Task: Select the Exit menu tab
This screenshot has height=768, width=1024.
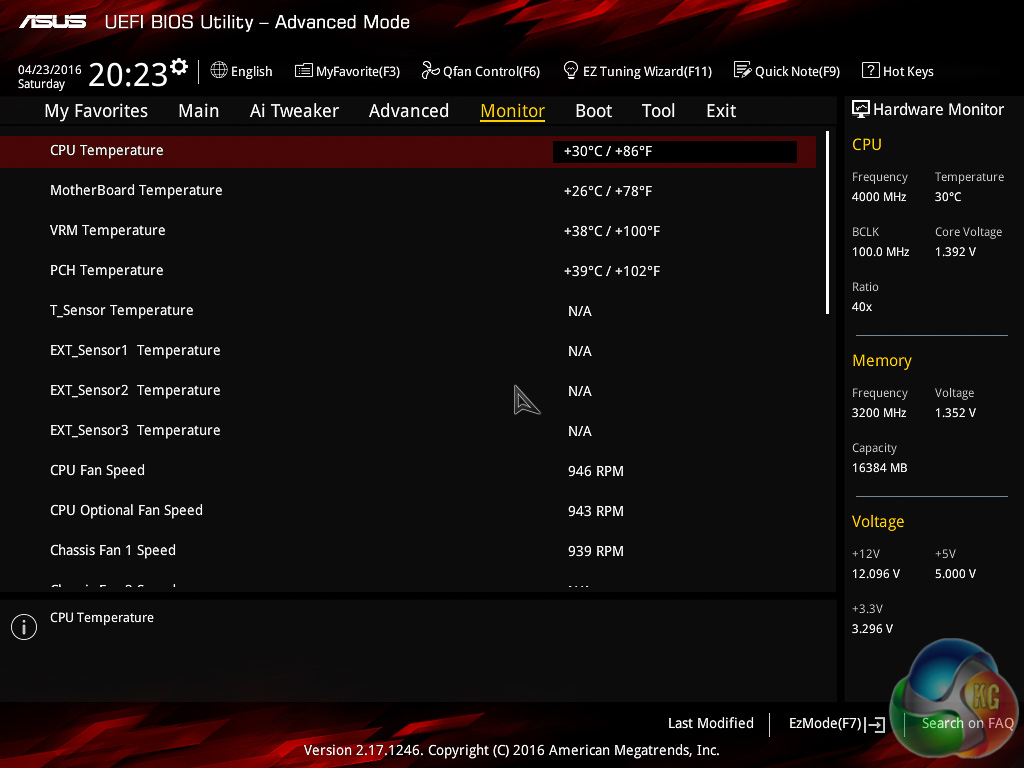Action: click(720, 111)
